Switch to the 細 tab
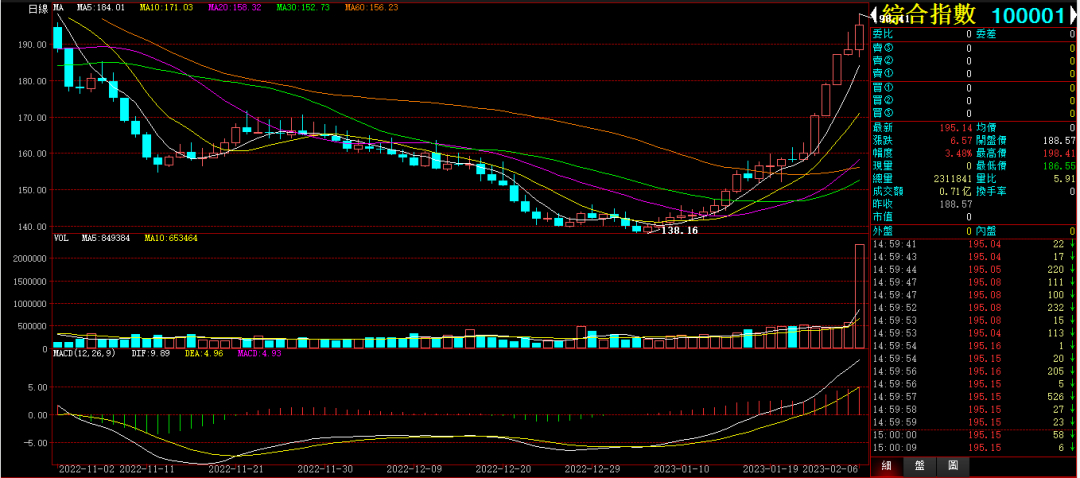The image size is (1080, 478). [x=886, y=466]
